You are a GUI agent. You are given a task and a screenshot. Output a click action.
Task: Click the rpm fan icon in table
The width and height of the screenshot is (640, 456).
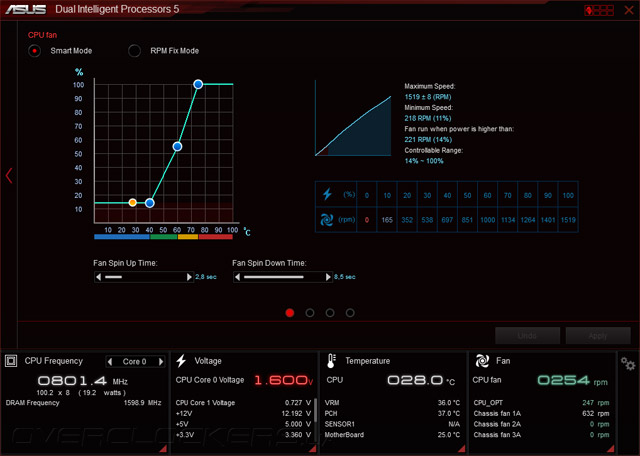[327, 220]
